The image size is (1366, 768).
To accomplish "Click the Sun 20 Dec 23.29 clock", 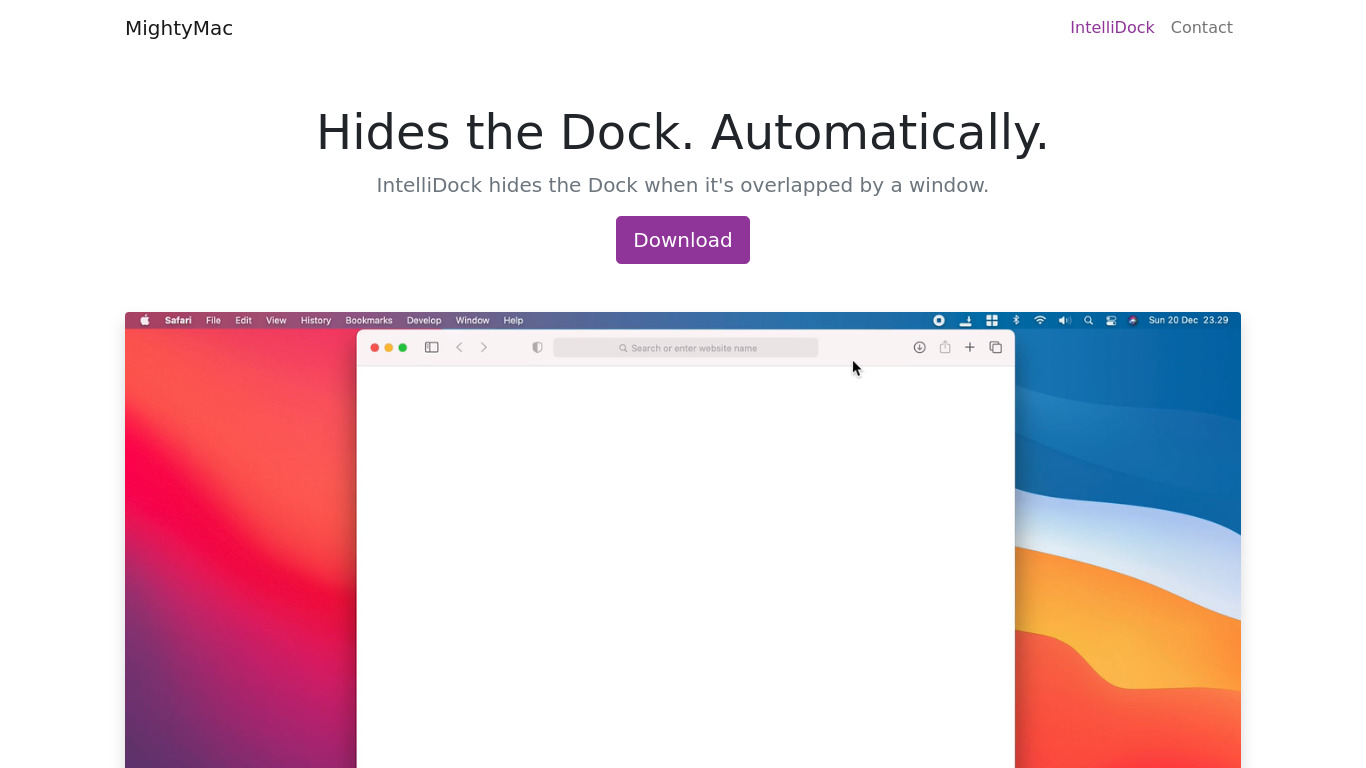I will [x=1188, y=320].
